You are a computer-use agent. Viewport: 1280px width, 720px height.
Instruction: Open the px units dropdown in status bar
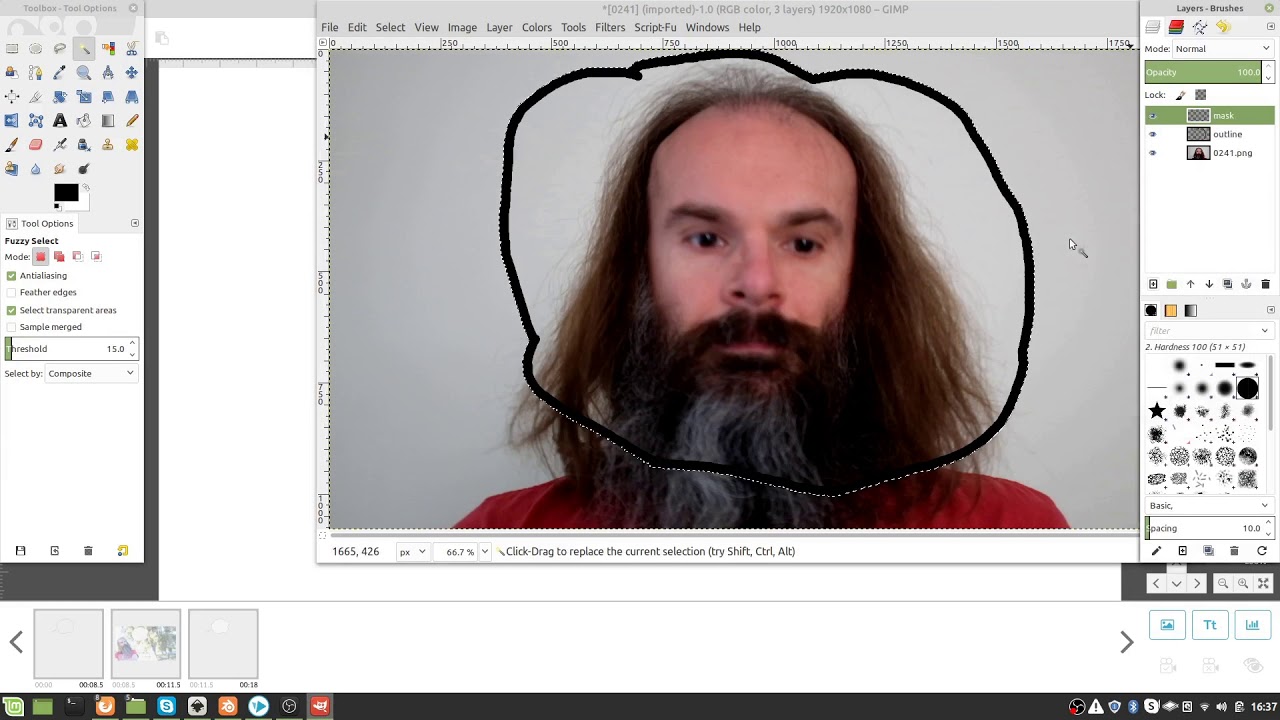(x=412, y=551)
